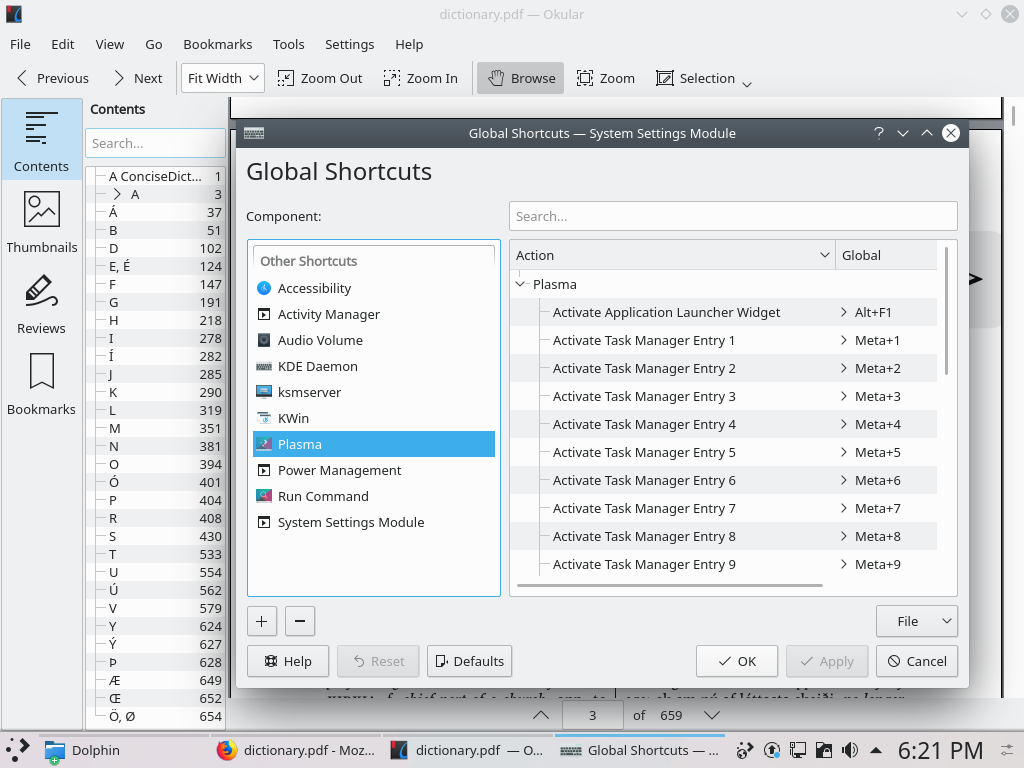The height and width of the screenshot is (768, 1024).
Task: Go to Previous page in Okular toolbar
Action: 52,78
